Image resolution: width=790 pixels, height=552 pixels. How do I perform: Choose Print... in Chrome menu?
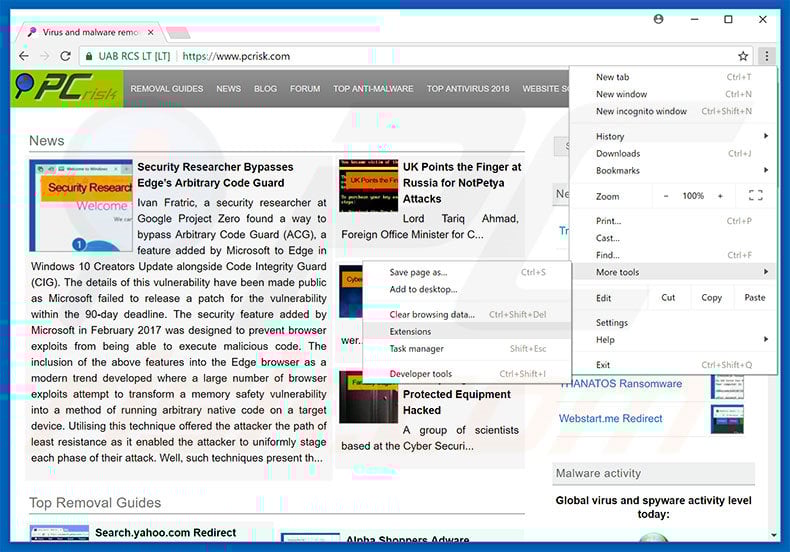(673, 221)
